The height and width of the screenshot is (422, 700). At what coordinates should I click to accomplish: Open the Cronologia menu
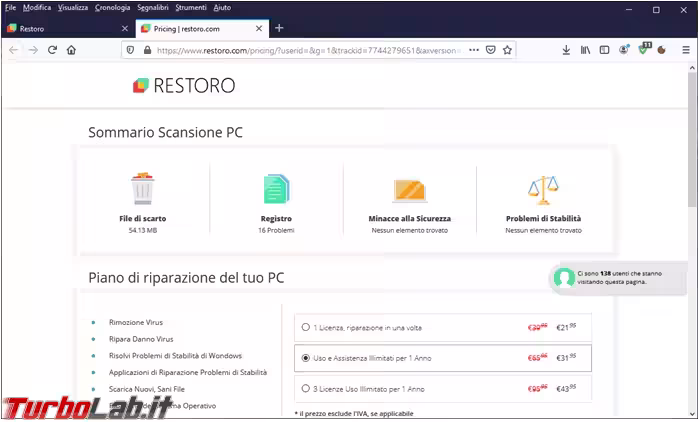[x=112, y=8]
